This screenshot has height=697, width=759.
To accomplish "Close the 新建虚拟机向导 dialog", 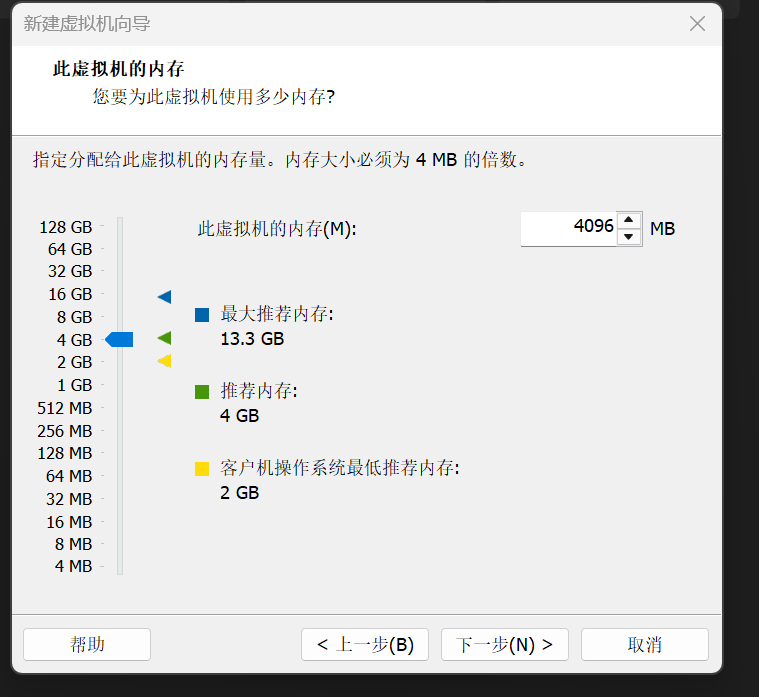I will (697, 23).
